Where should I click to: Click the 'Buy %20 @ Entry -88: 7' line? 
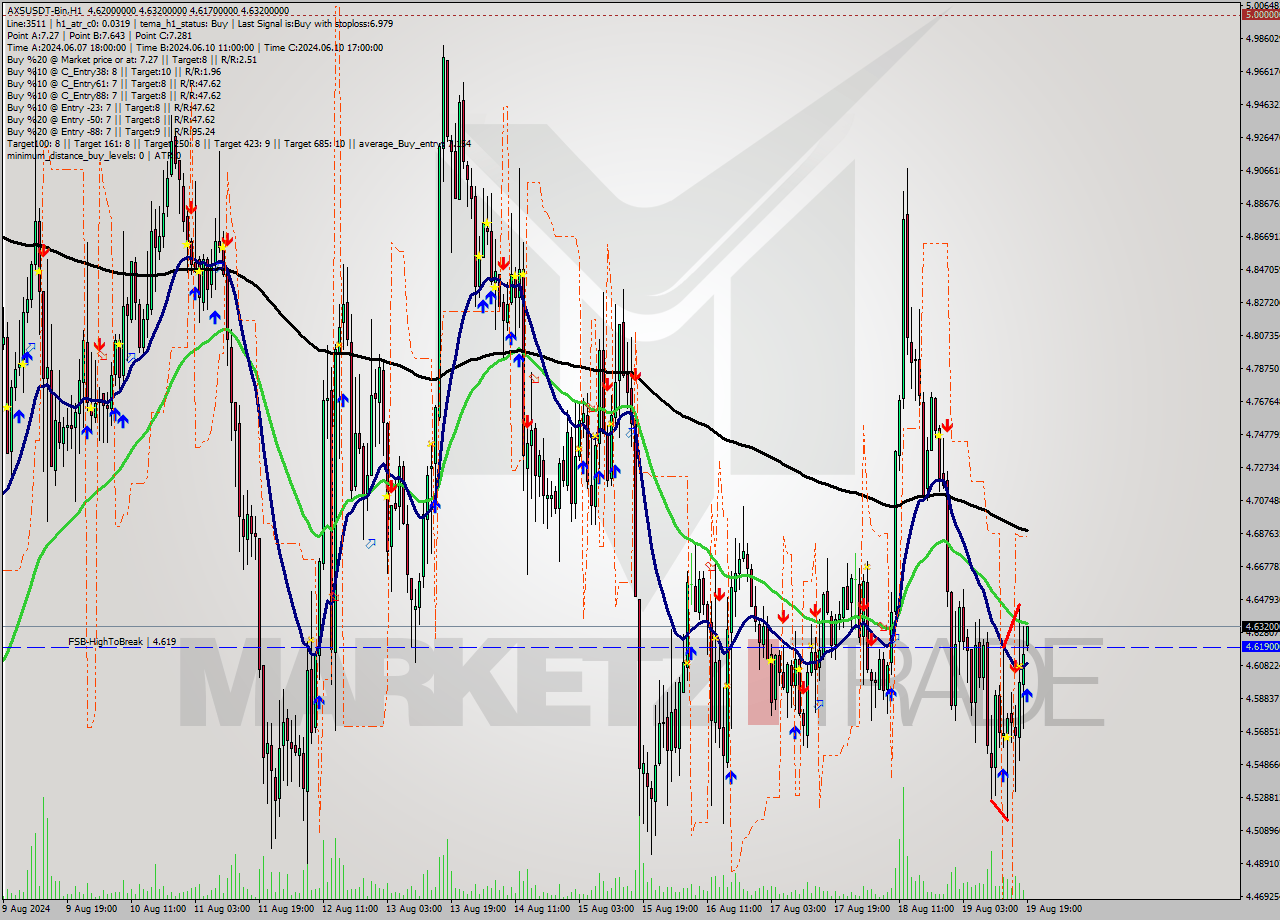tap(110, 131)
